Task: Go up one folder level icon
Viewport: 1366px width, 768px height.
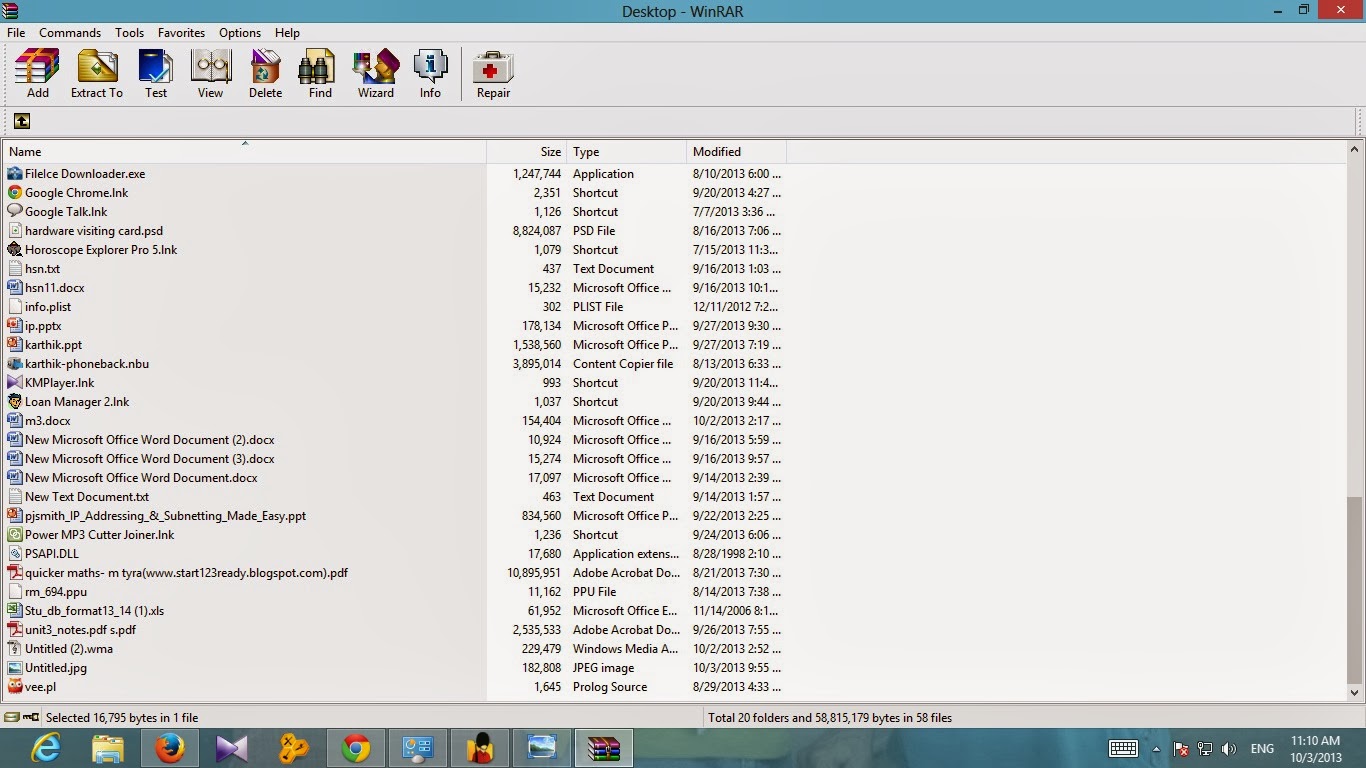Action: coord(21,121)
